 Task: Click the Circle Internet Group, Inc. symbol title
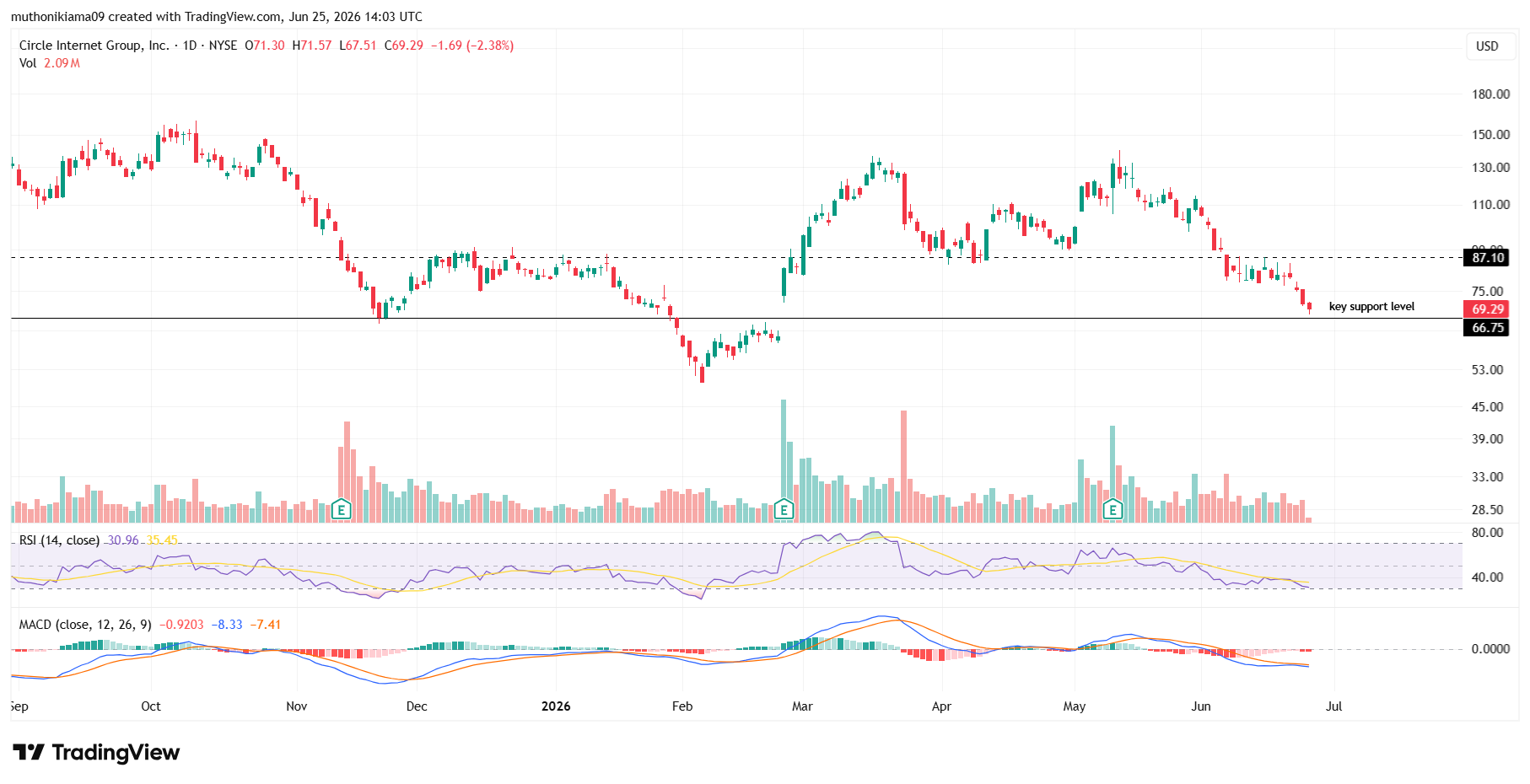[94, 46]
